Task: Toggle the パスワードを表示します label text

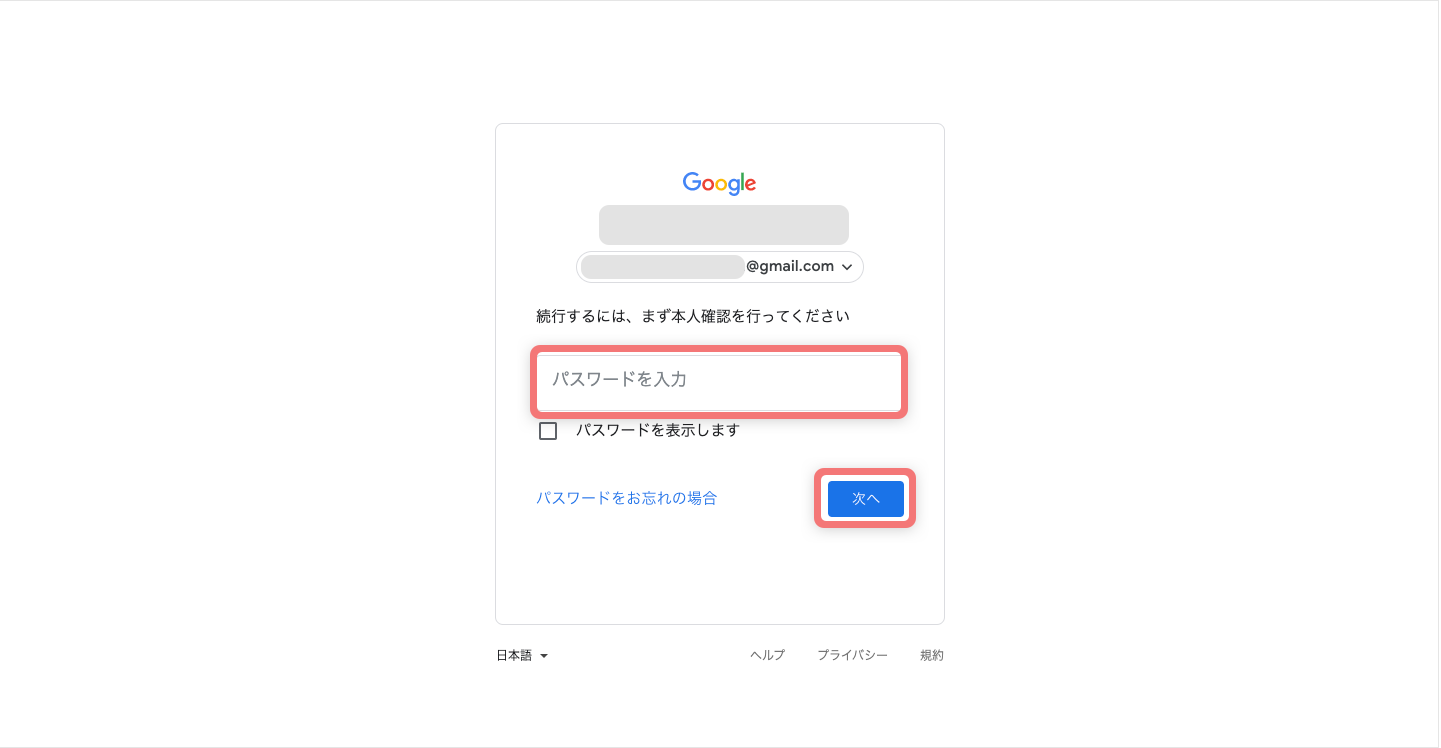Action: click(x=657, y=430)
